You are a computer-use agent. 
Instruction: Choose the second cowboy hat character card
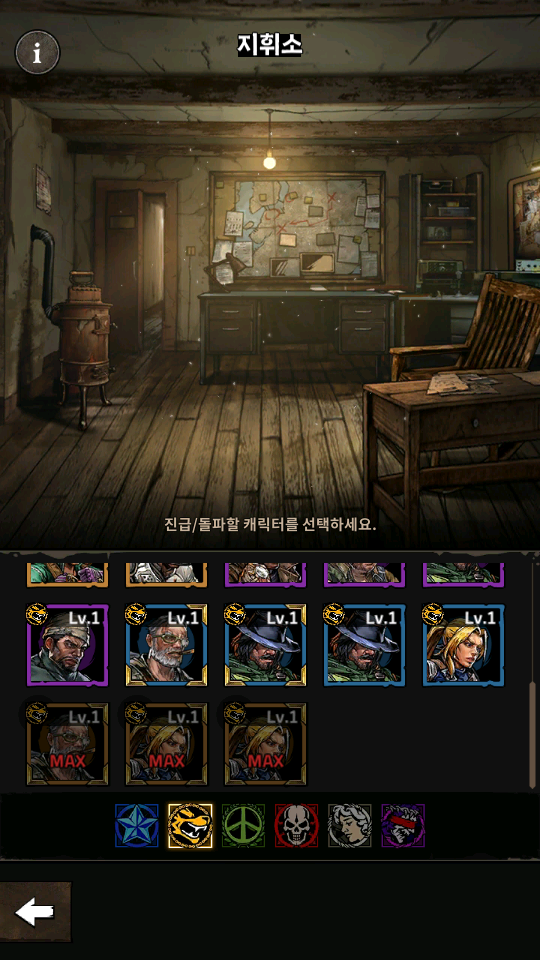365,645
